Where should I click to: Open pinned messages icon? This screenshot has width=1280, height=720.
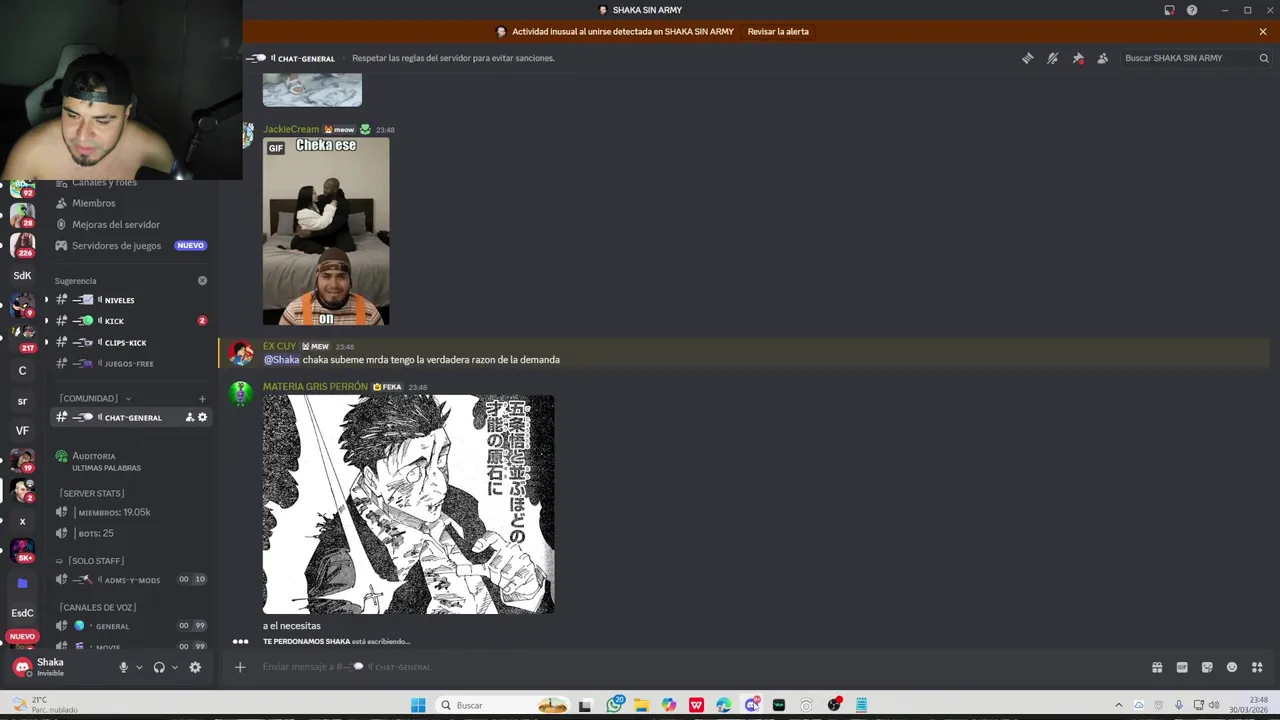tap(1078, 58)
